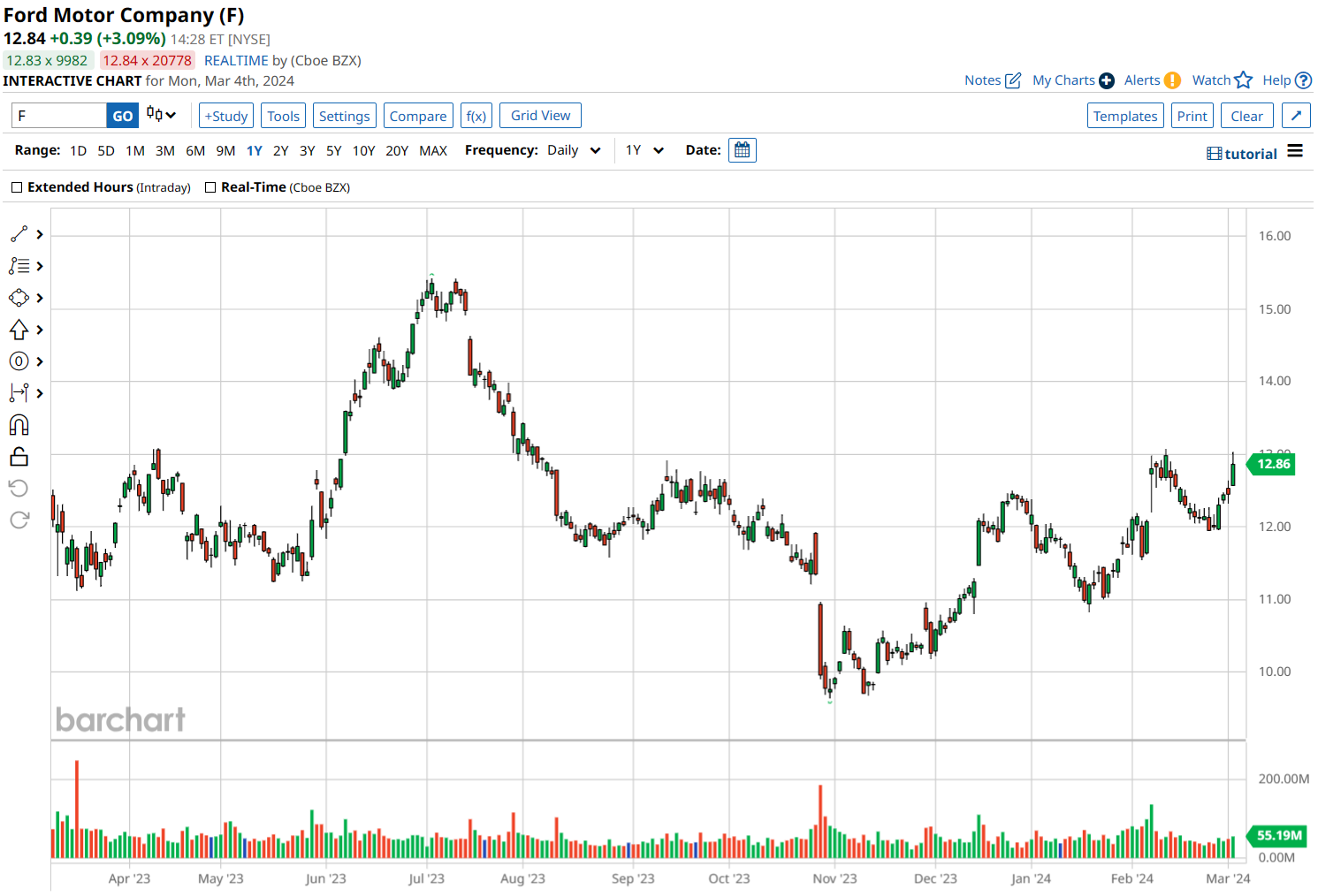
Task: Set range to 9M
Action: point(225,151)
